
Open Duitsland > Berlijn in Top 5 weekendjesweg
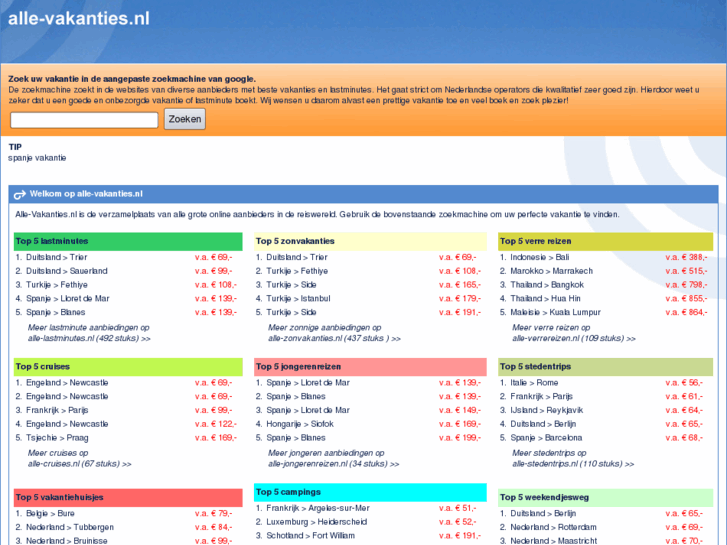(x=543, y=514)
